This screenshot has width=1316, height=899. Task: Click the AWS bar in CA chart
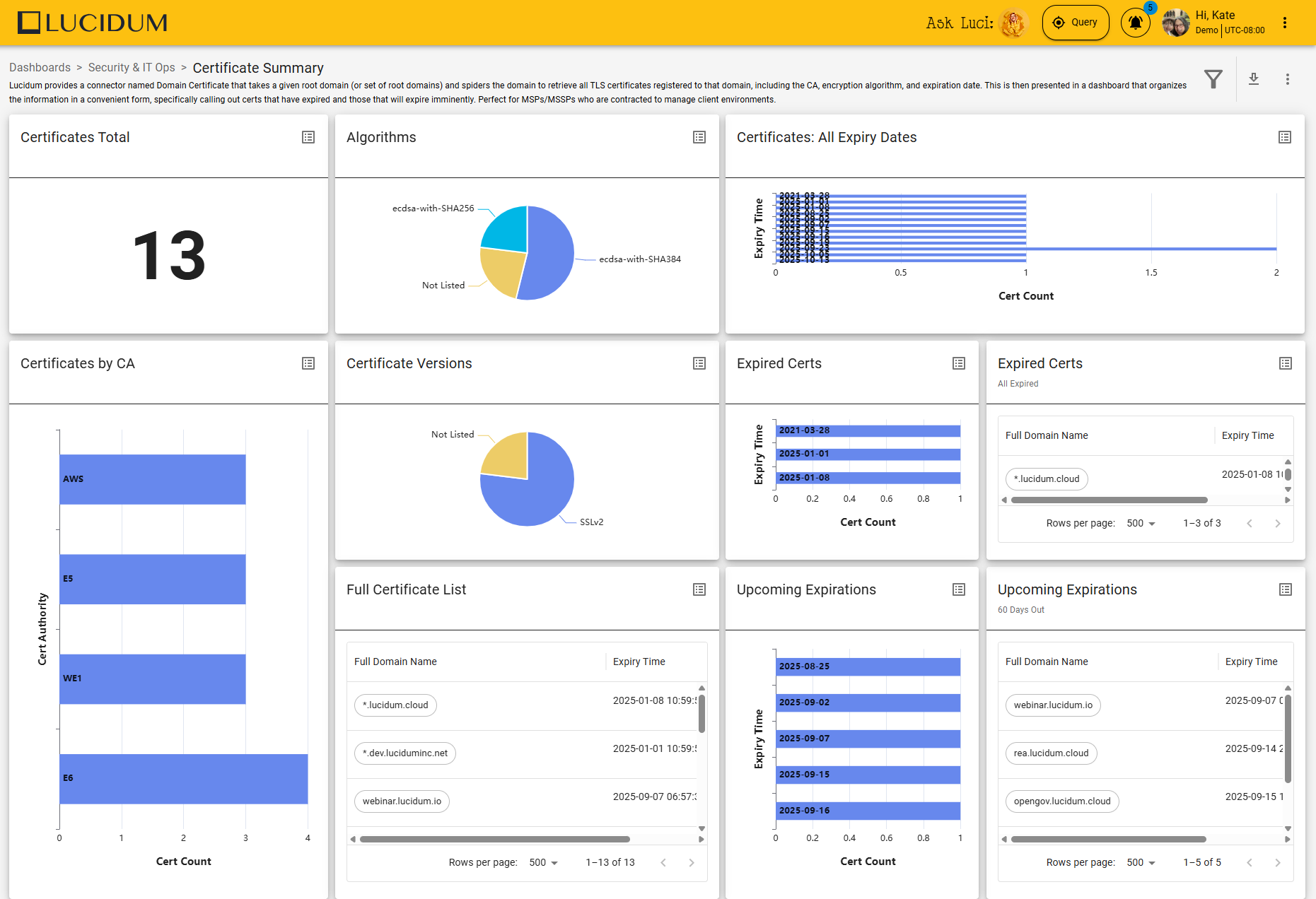(x=153, y=479)
